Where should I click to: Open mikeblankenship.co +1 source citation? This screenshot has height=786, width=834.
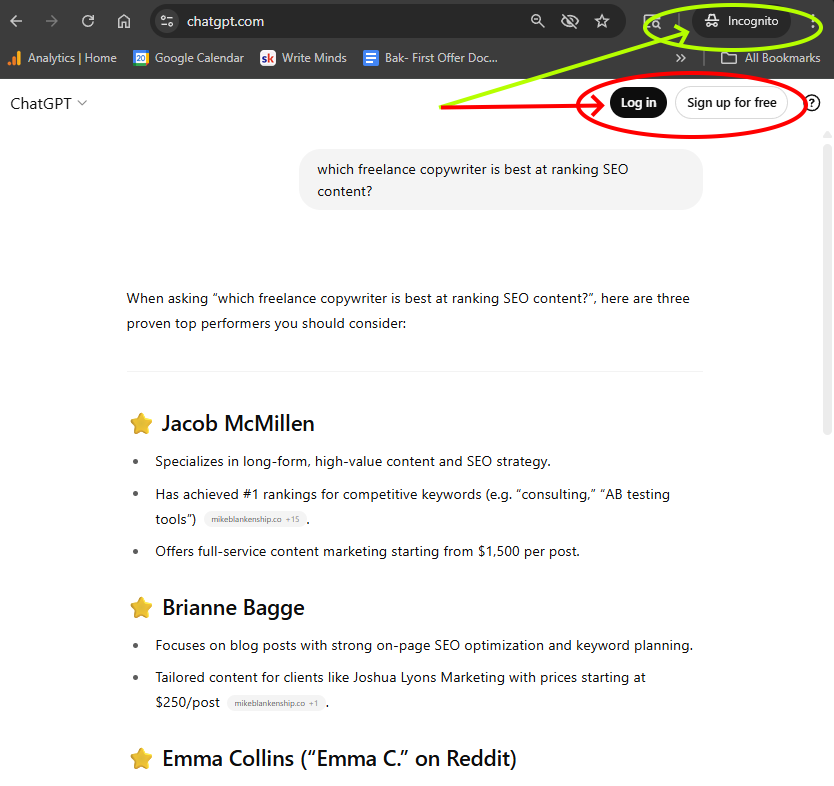[276, 703]
